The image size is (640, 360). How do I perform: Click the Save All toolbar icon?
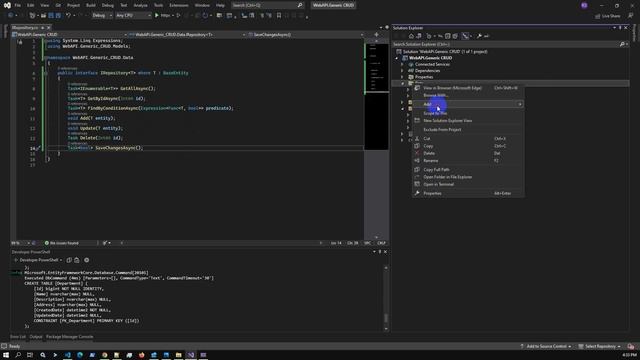pyautogui.click(x=58, y=16)
